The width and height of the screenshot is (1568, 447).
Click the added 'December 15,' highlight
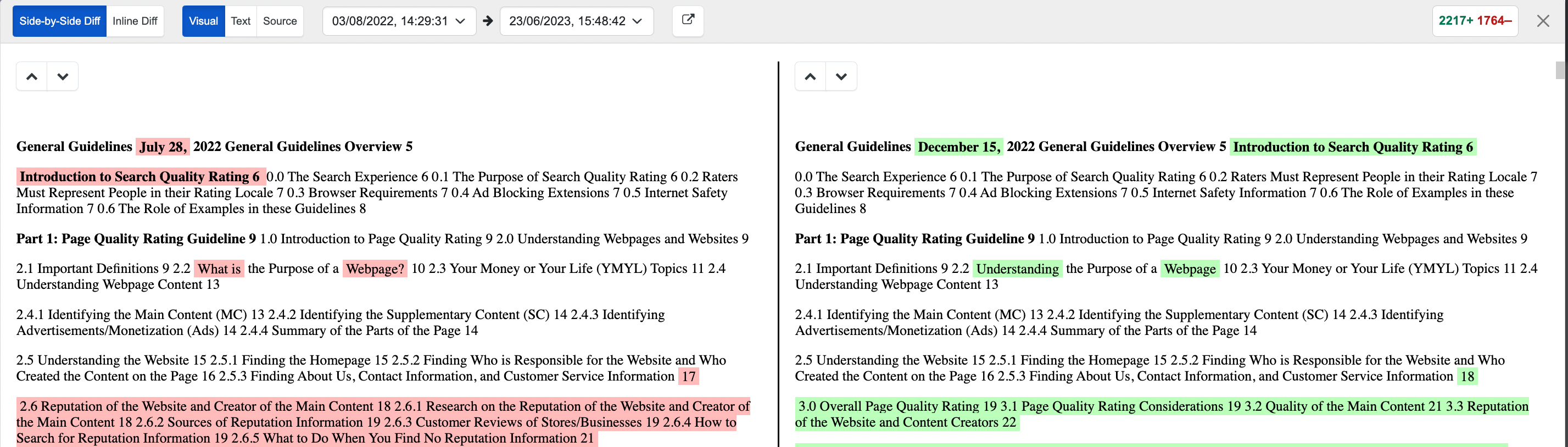(x=959, y=147)
